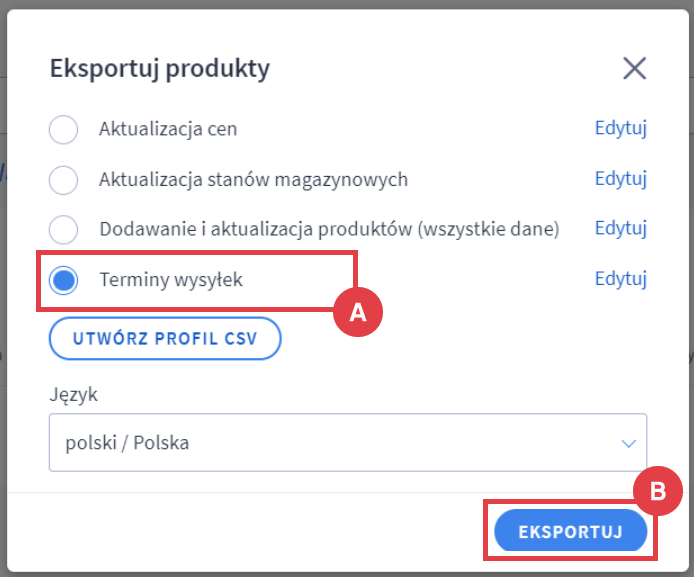Image resolution: width=694 pixels, height=577 pixels.
Task: Select the Terminy wysyłek radio button
Action: point(64,280)
